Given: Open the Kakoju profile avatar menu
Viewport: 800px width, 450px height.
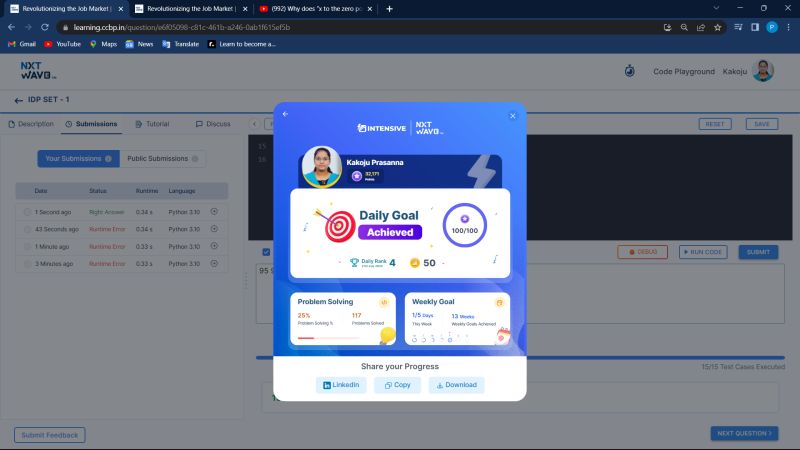Looking at the screenshot, I should click(x=763, y=71).
